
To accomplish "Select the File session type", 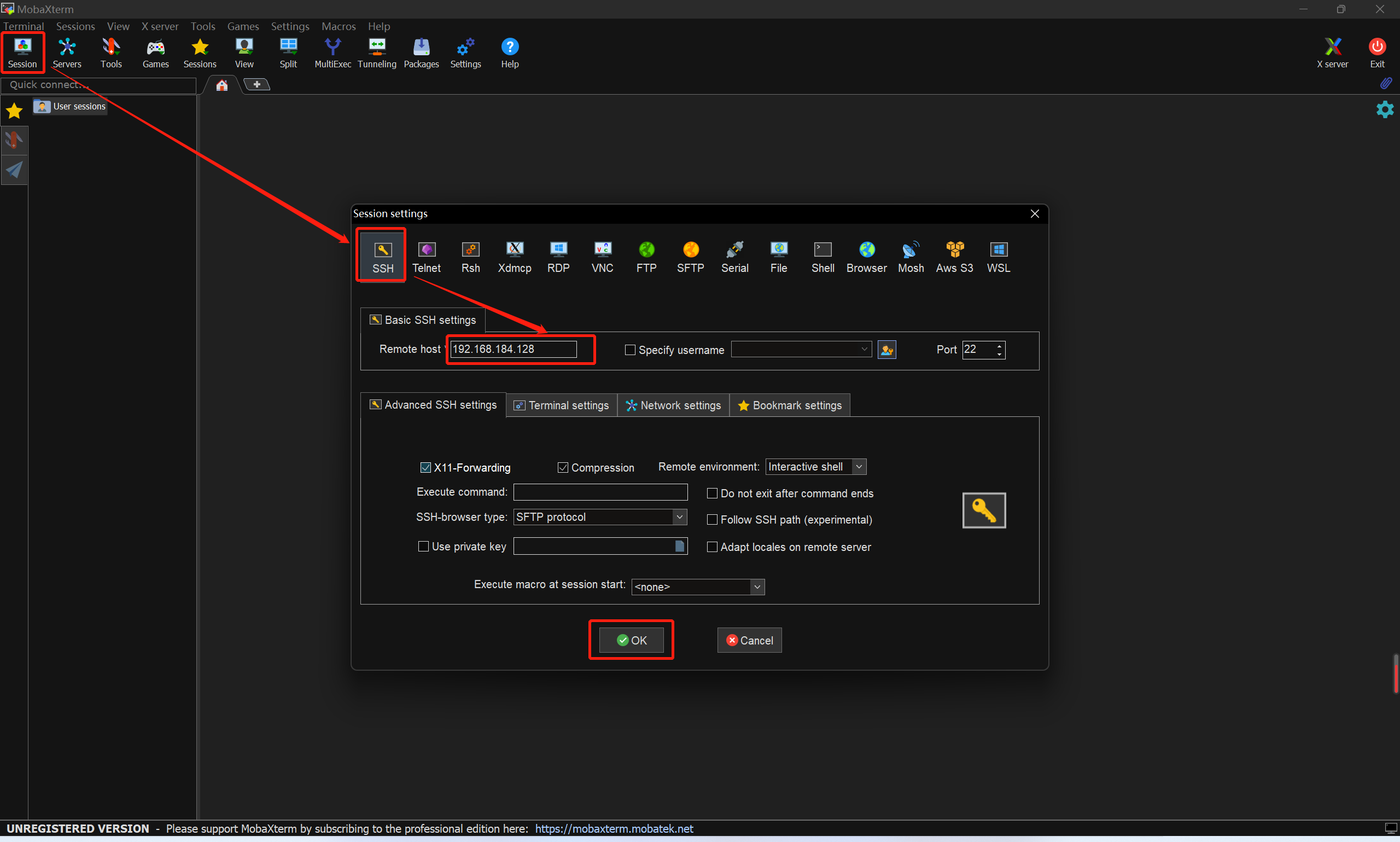I will tap(779, 257).
